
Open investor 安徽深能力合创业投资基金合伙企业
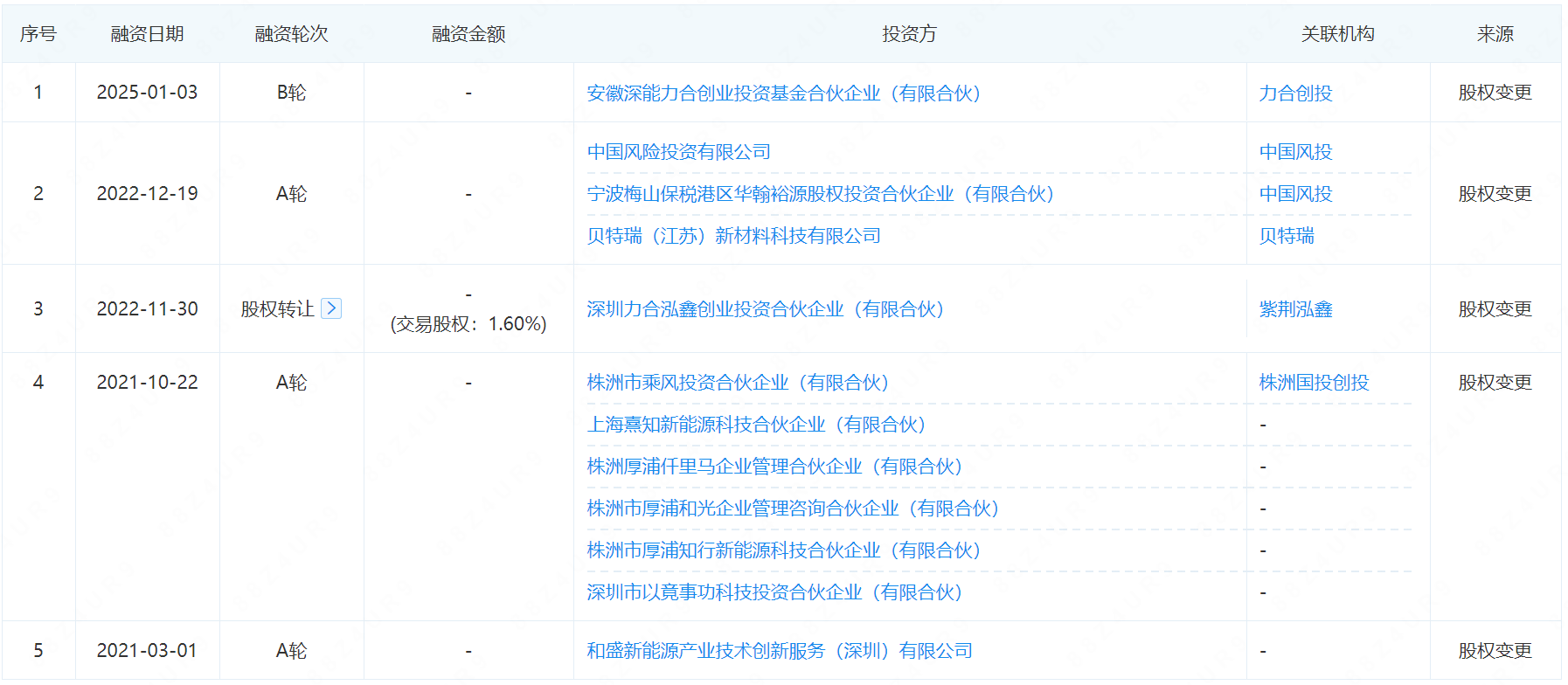(x=784, y=93)
